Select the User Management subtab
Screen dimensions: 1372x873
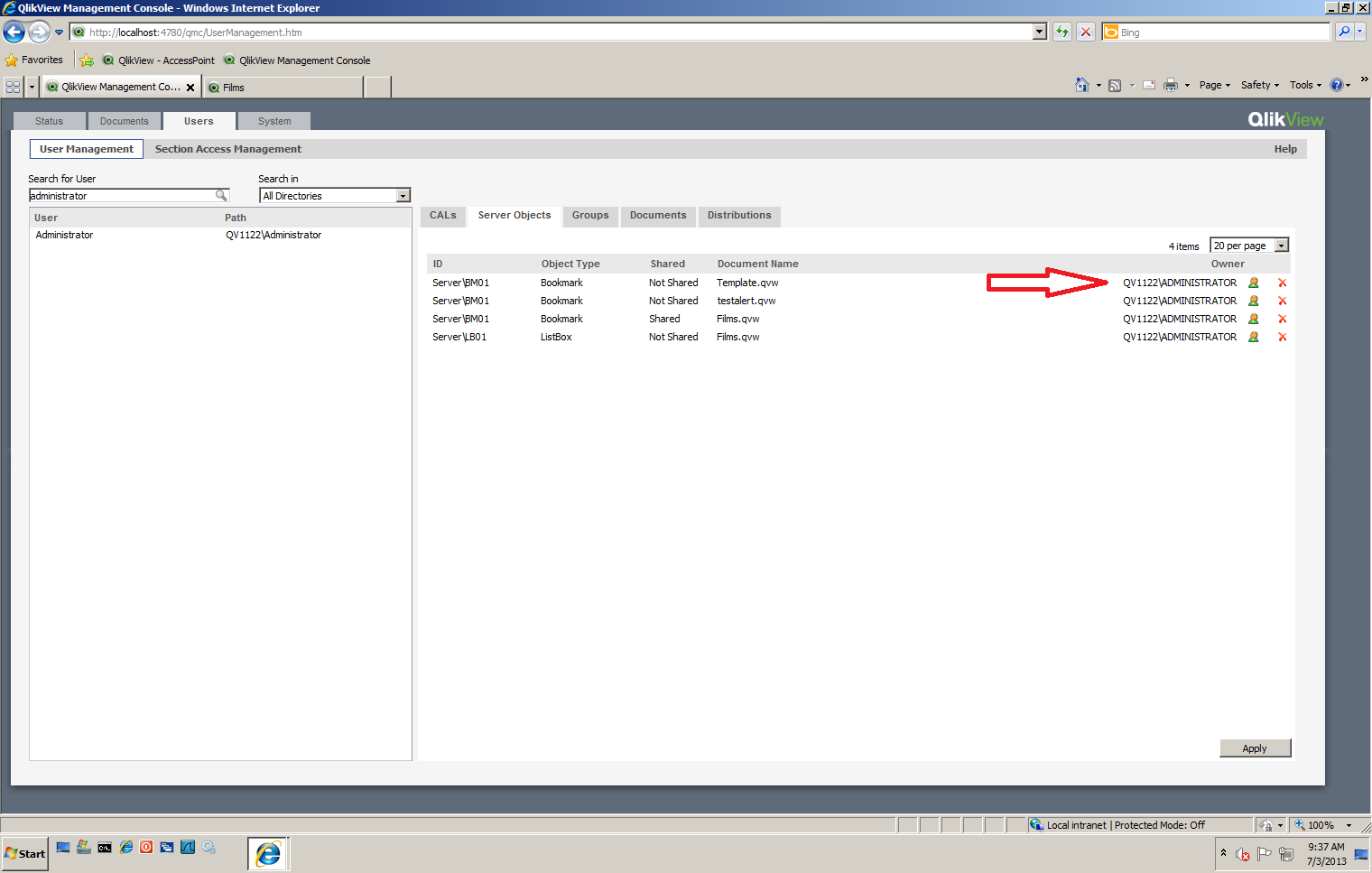(87, 149)
